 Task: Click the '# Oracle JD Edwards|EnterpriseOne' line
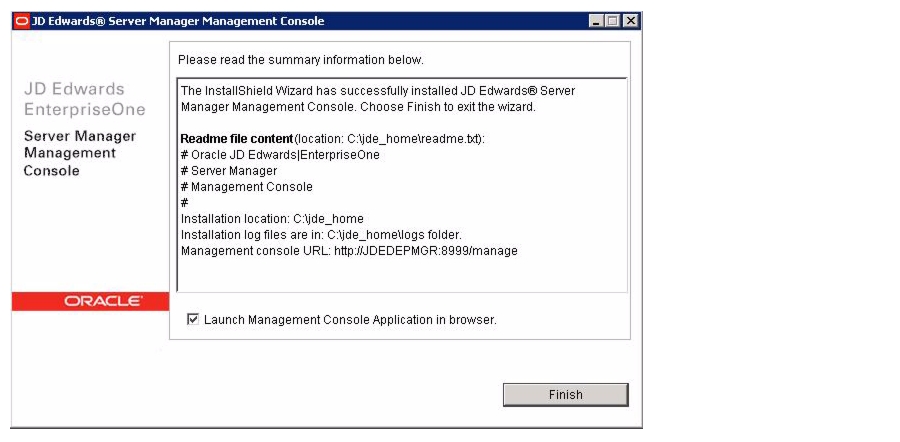280,155
